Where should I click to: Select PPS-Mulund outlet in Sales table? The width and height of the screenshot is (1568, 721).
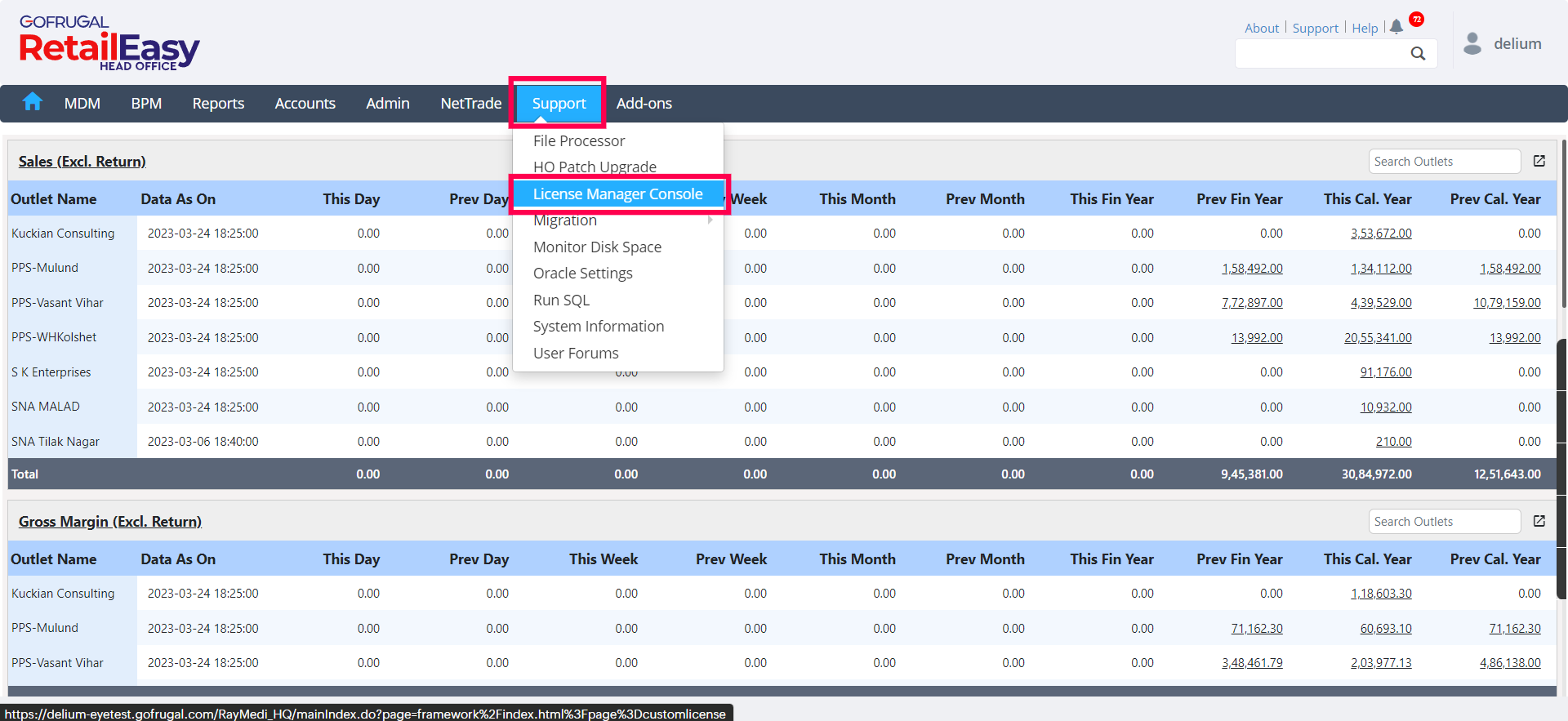(x=45, y=268)
